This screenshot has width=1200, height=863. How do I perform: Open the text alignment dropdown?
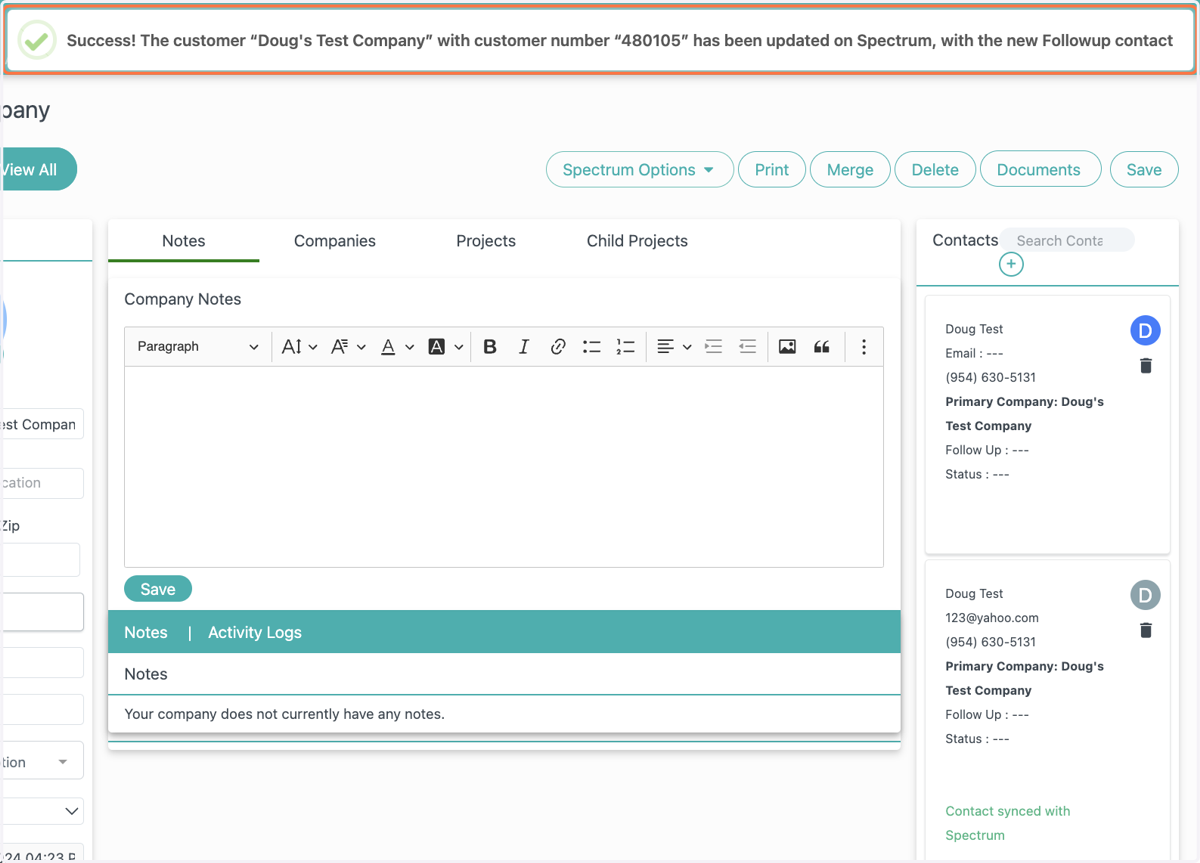(674, 347)
